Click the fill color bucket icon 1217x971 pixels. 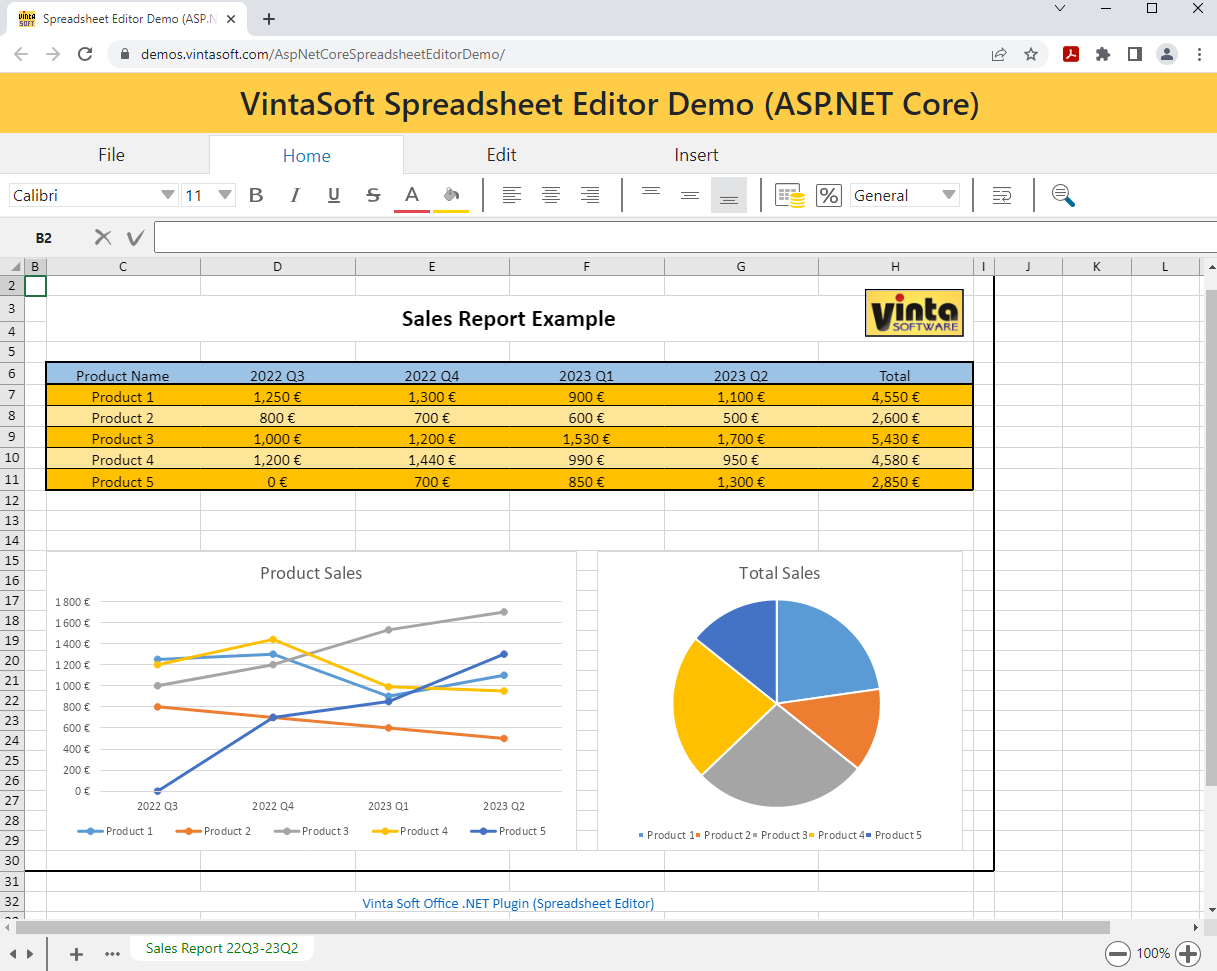[x=451, y=195]
